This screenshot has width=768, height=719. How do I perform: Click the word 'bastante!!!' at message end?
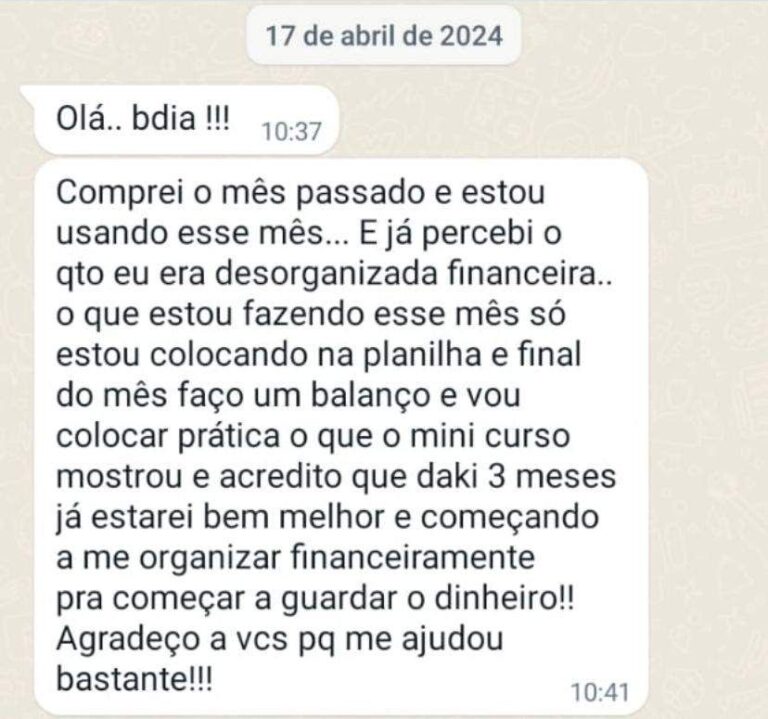pyautogui.click(x=135, y=679)
